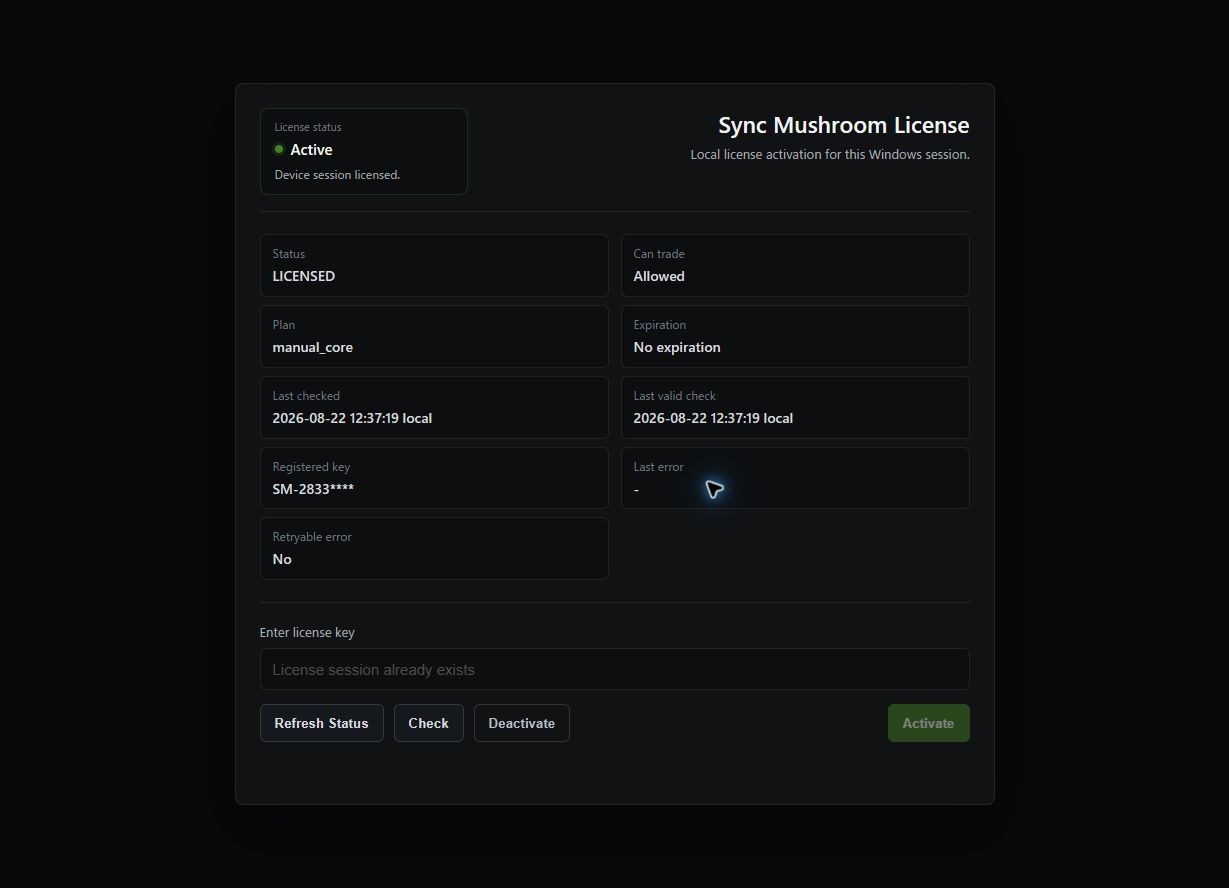This screenshot has height=888, width=1229.
Task: Click the Refresh Status button
Action: click(x=321, y=723)
